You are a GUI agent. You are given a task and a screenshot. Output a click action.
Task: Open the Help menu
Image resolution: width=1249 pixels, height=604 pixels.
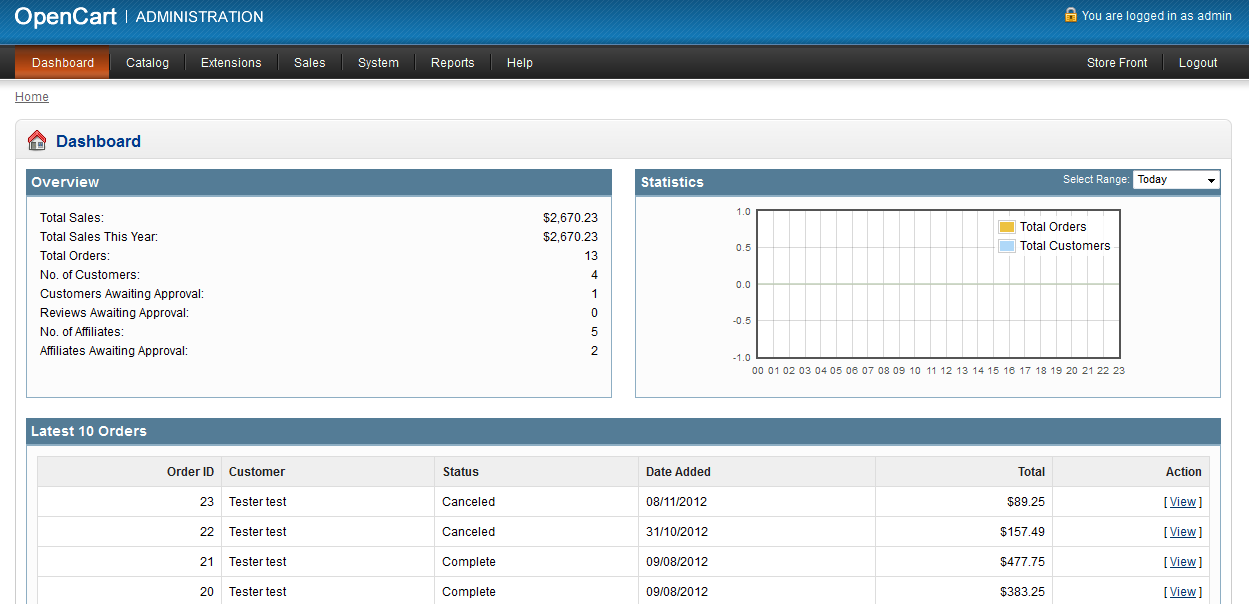tap(519, 63)
